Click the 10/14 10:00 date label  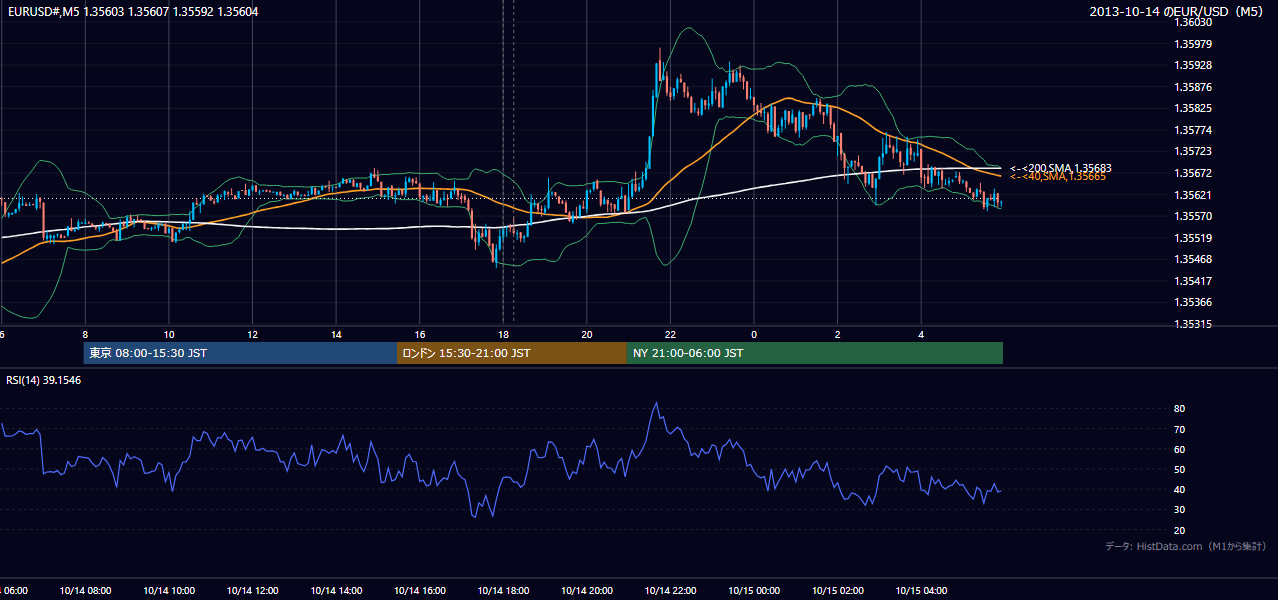pyautogui.click(x=169, y=590)
